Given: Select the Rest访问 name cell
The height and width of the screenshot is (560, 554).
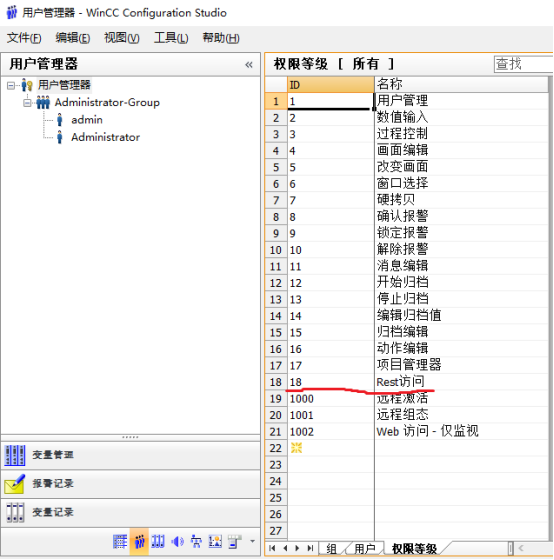Looking at the screenshot, I should (461, 382).
